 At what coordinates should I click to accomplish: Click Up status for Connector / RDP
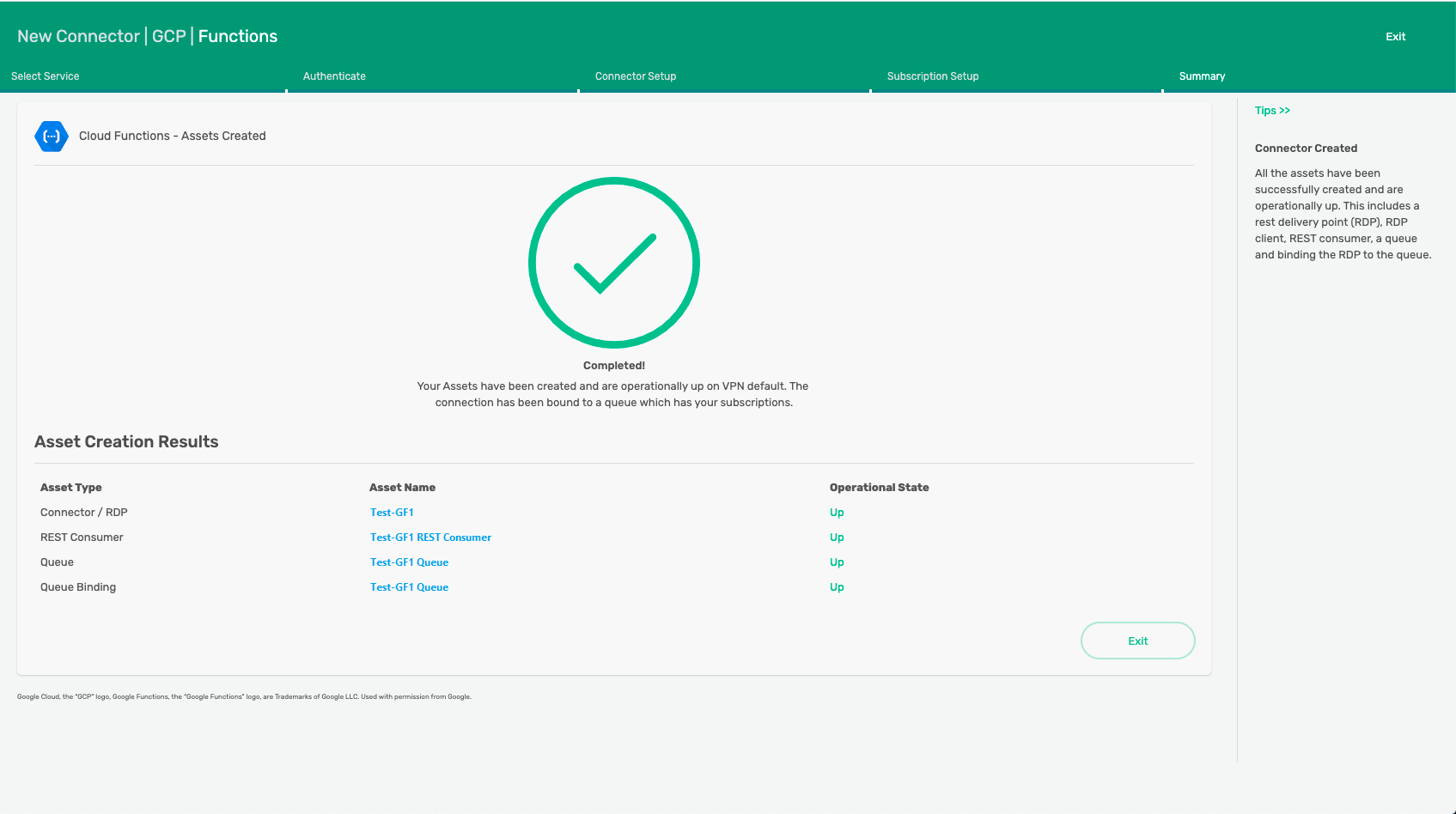(x=837, y=513)
